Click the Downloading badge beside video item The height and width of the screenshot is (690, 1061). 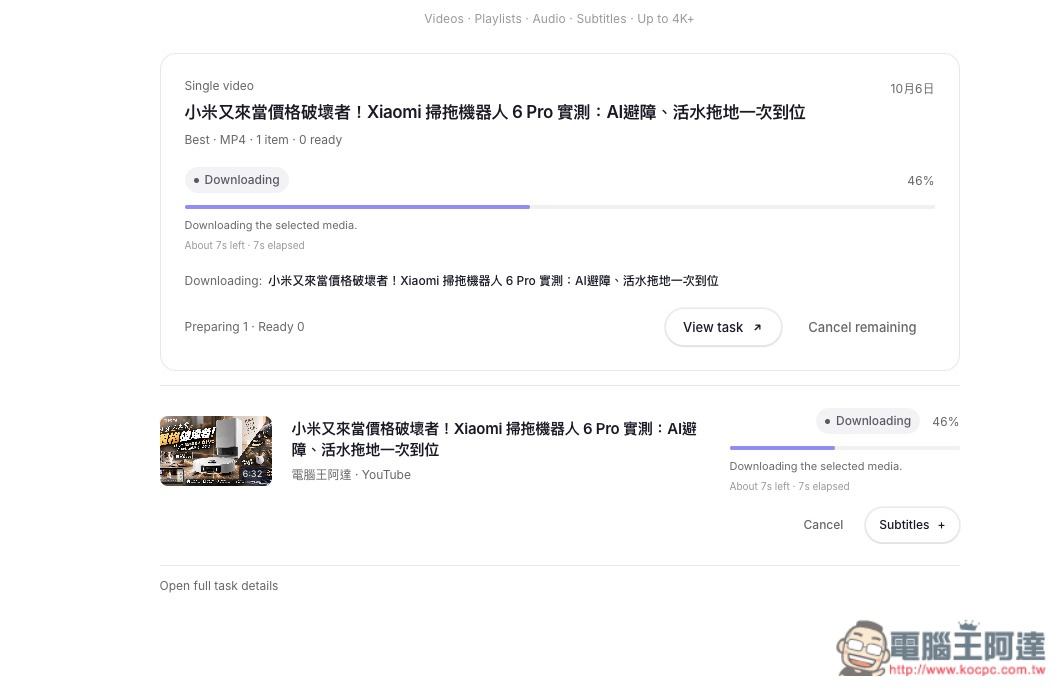tap(867, 421)
